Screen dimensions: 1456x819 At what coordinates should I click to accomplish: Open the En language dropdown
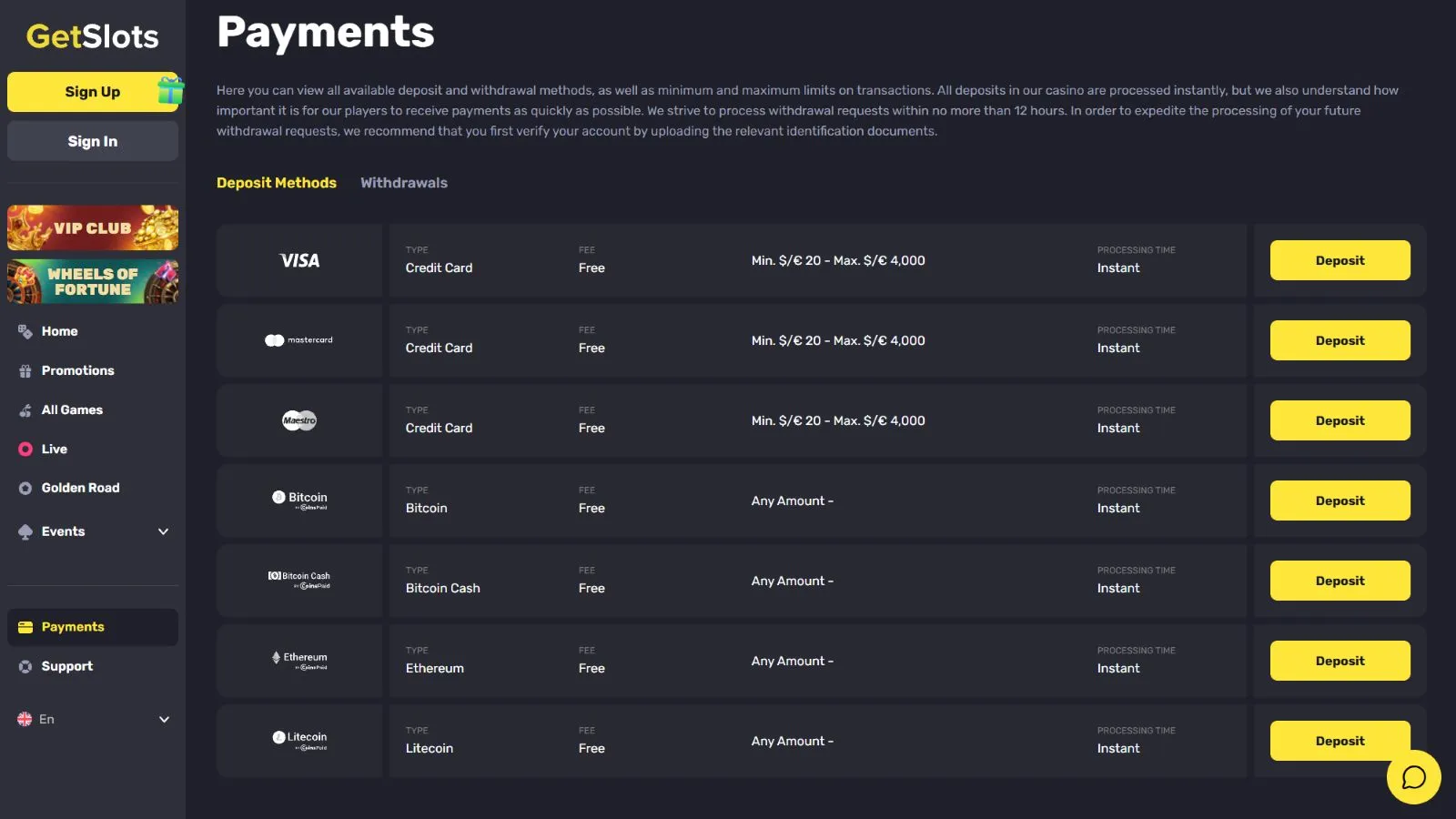[x=93, y=719]
